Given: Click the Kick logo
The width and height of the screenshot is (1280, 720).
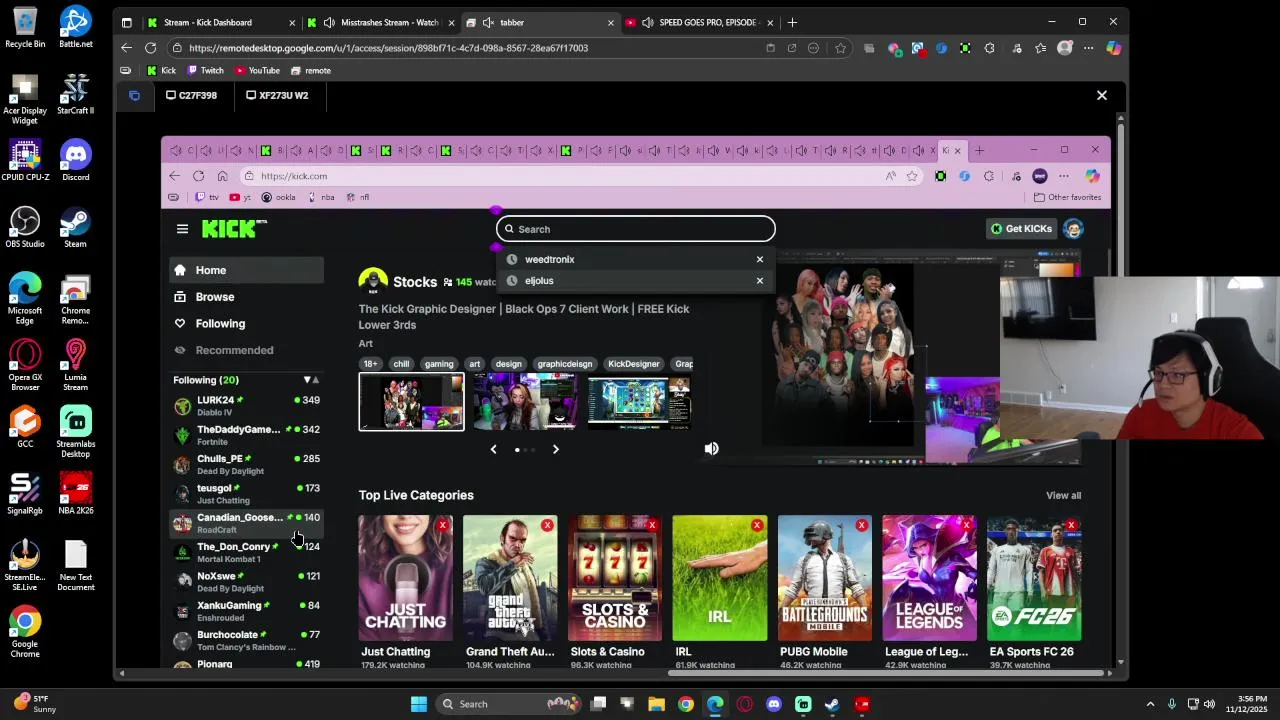Looking at the screenshot, I should click(x=234, y=229).
